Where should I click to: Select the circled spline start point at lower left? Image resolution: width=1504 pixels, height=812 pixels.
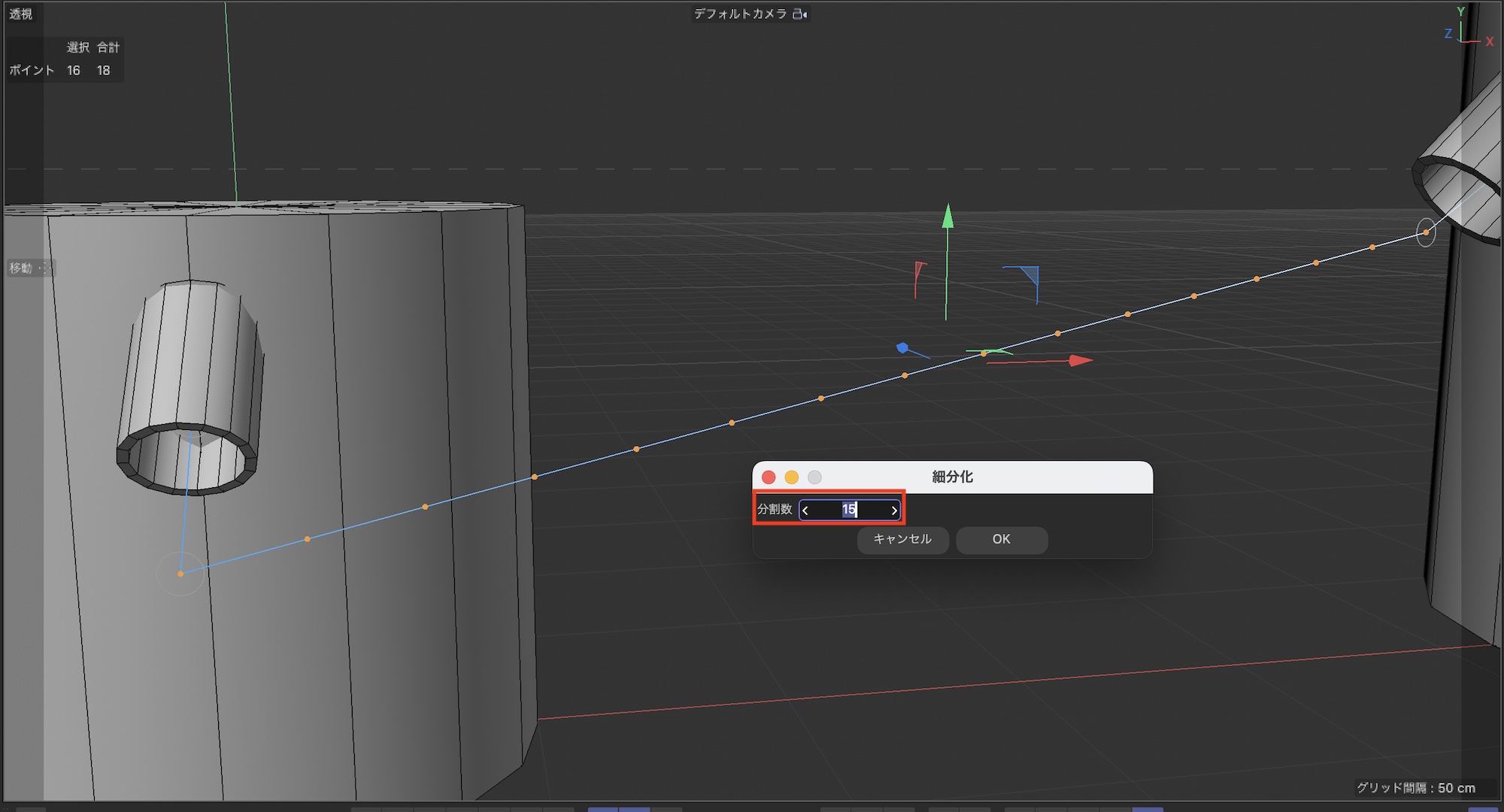point(180,574)
